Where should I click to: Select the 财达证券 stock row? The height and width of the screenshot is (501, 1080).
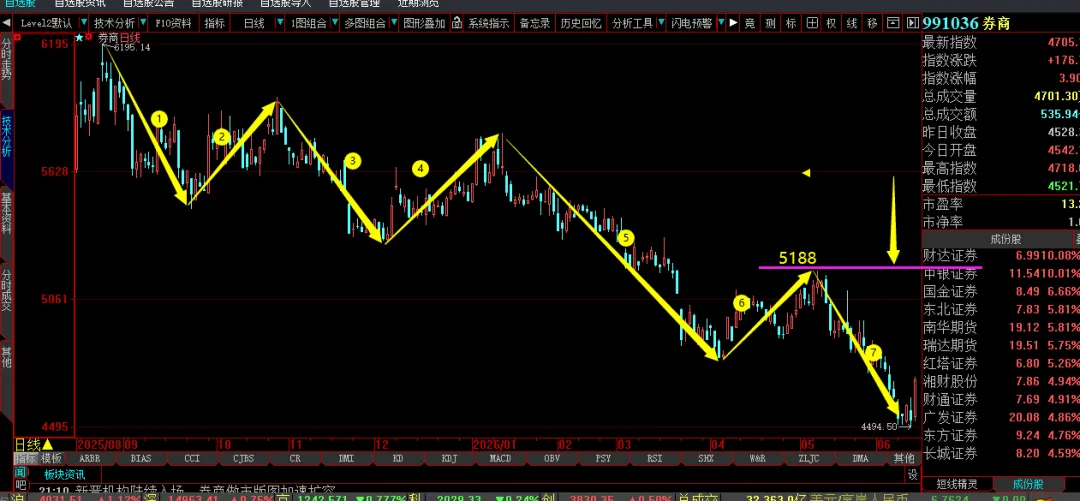tap(1001, 256)
